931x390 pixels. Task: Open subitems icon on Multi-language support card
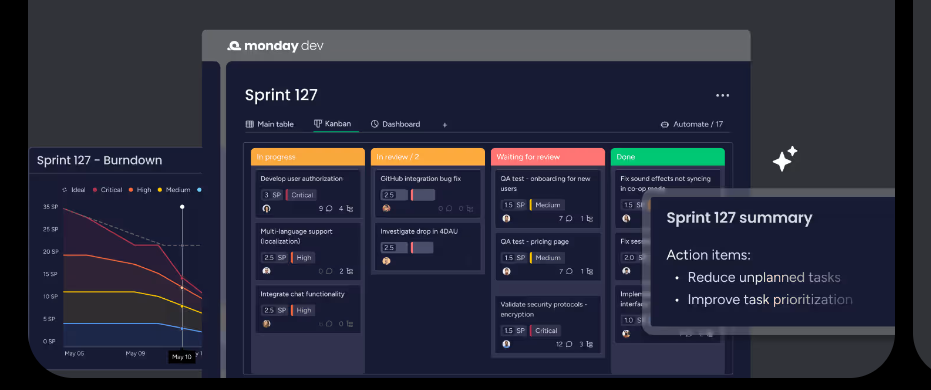[350, 271]
